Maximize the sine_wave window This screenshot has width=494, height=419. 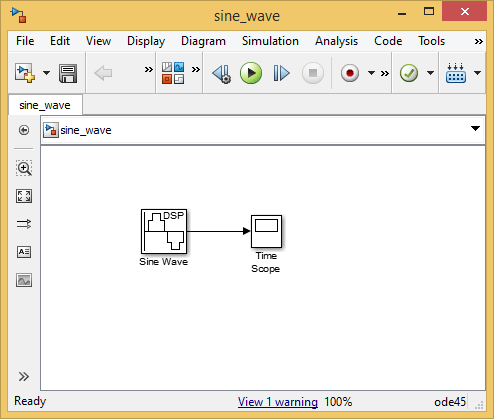coord(429,12)
